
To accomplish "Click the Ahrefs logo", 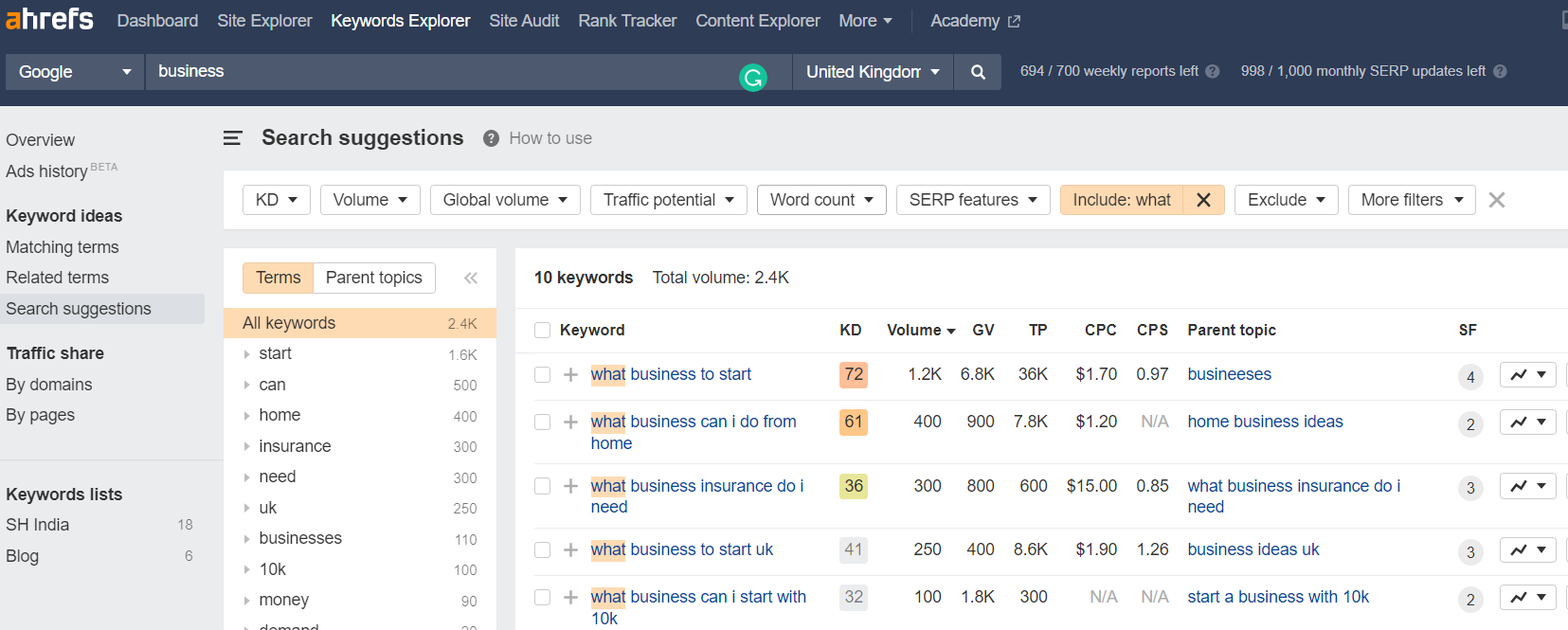I will (x=49, y=19).
